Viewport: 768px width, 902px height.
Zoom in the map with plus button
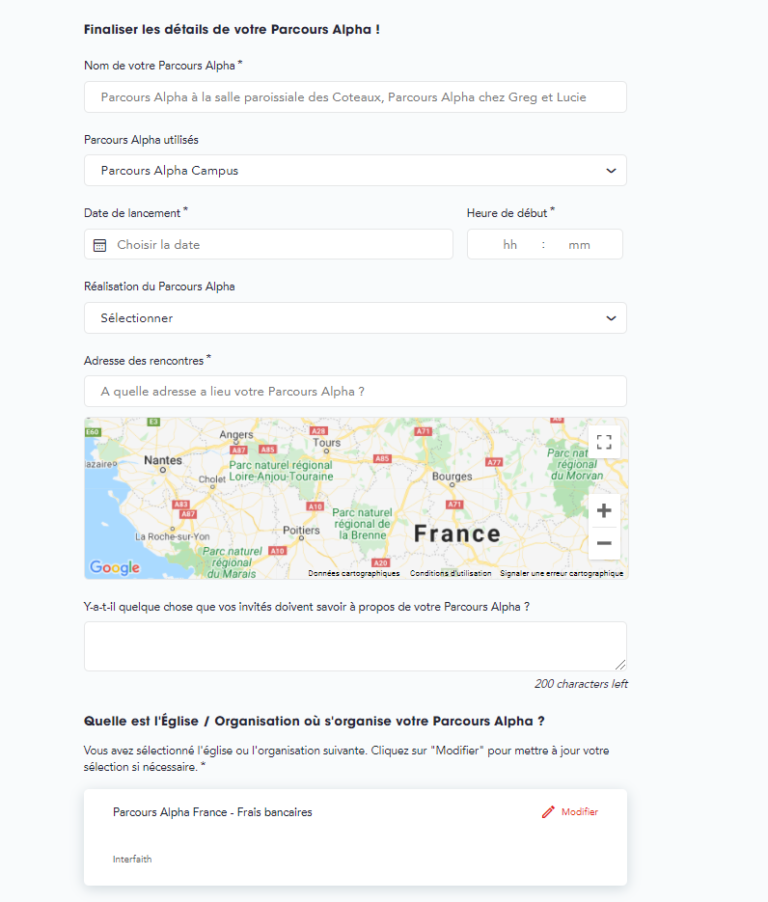pos(604,510)
